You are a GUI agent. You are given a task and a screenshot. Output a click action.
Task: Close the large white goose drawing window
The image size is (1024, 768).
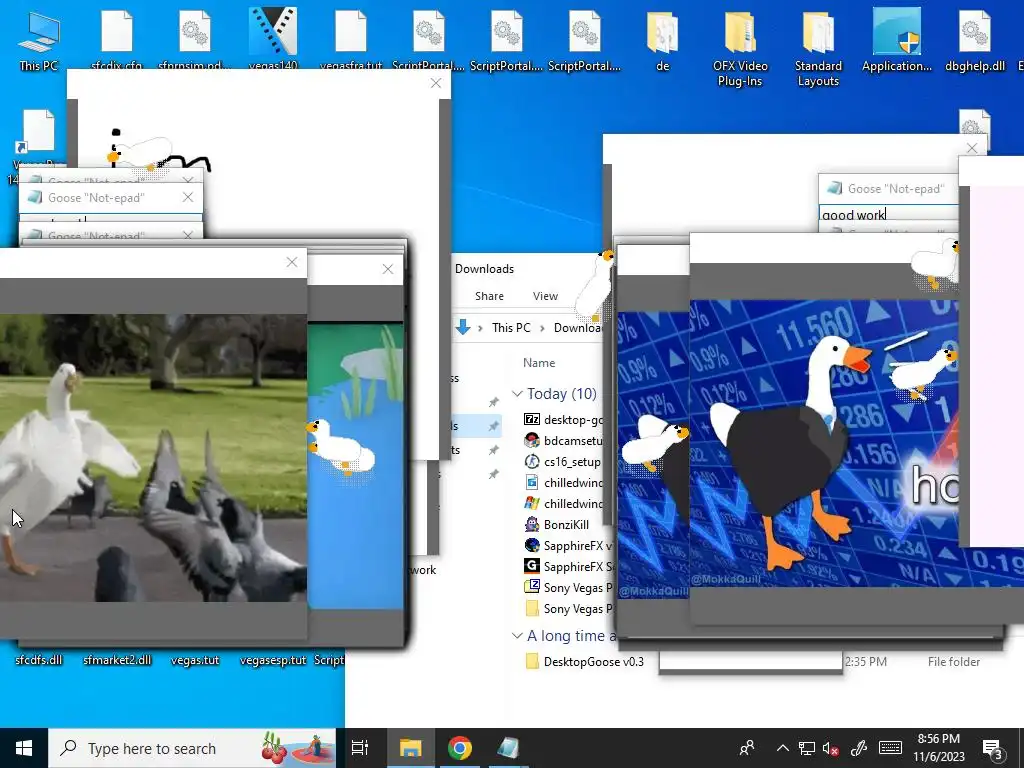click(436, 84)
